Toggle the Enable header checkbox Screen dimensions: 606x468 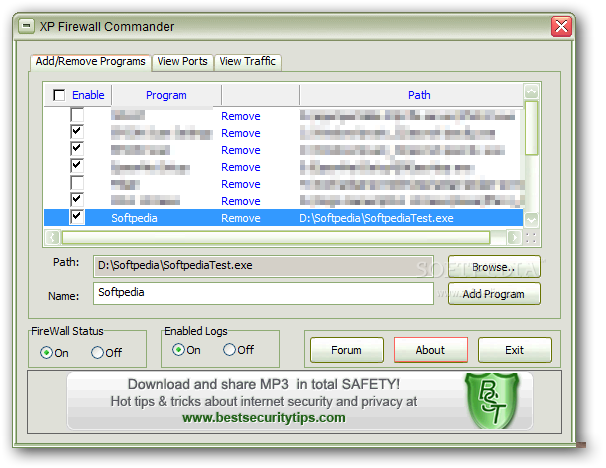[x=59, y=95]
